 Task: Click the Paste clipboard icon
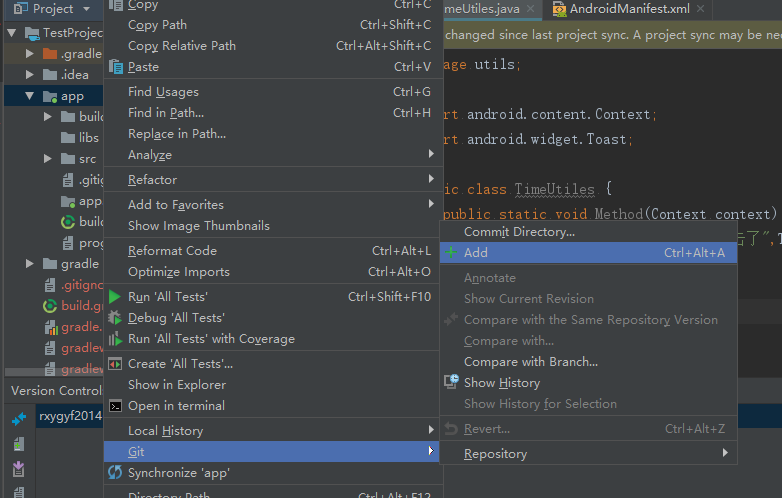[116, 66]
